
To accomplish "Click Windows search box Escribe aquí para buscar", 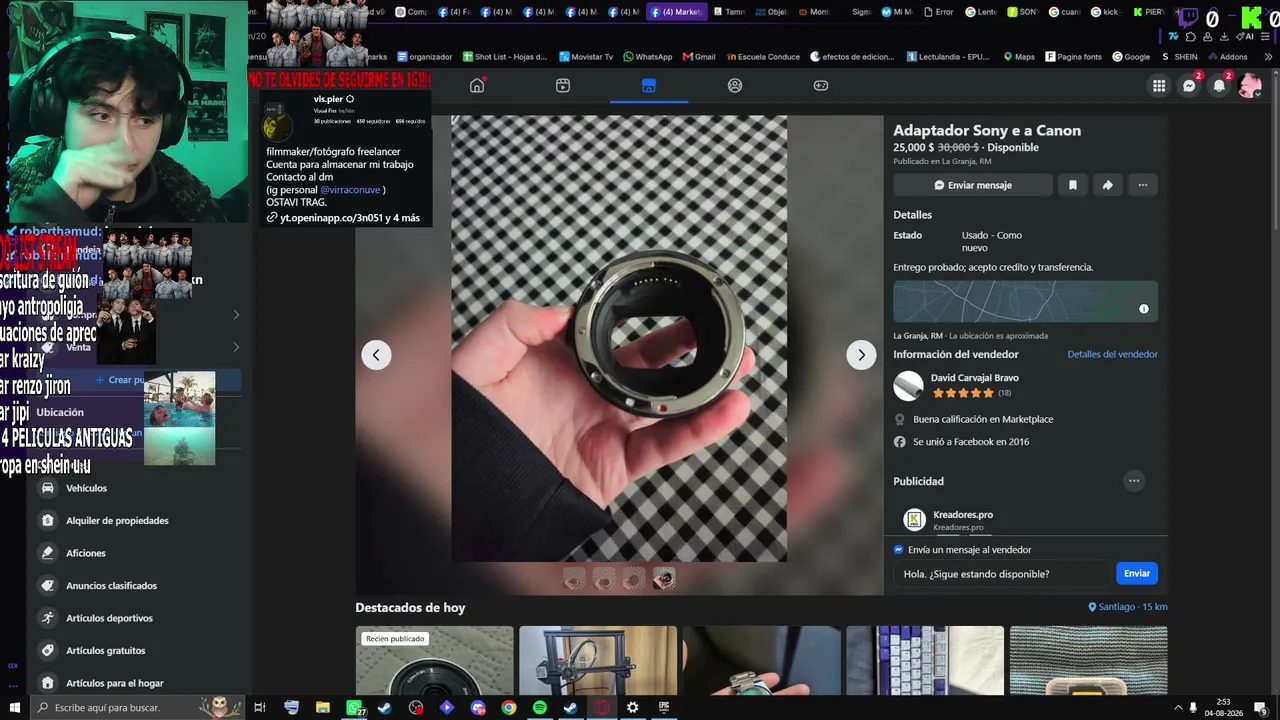I will (x=138, y=708).
